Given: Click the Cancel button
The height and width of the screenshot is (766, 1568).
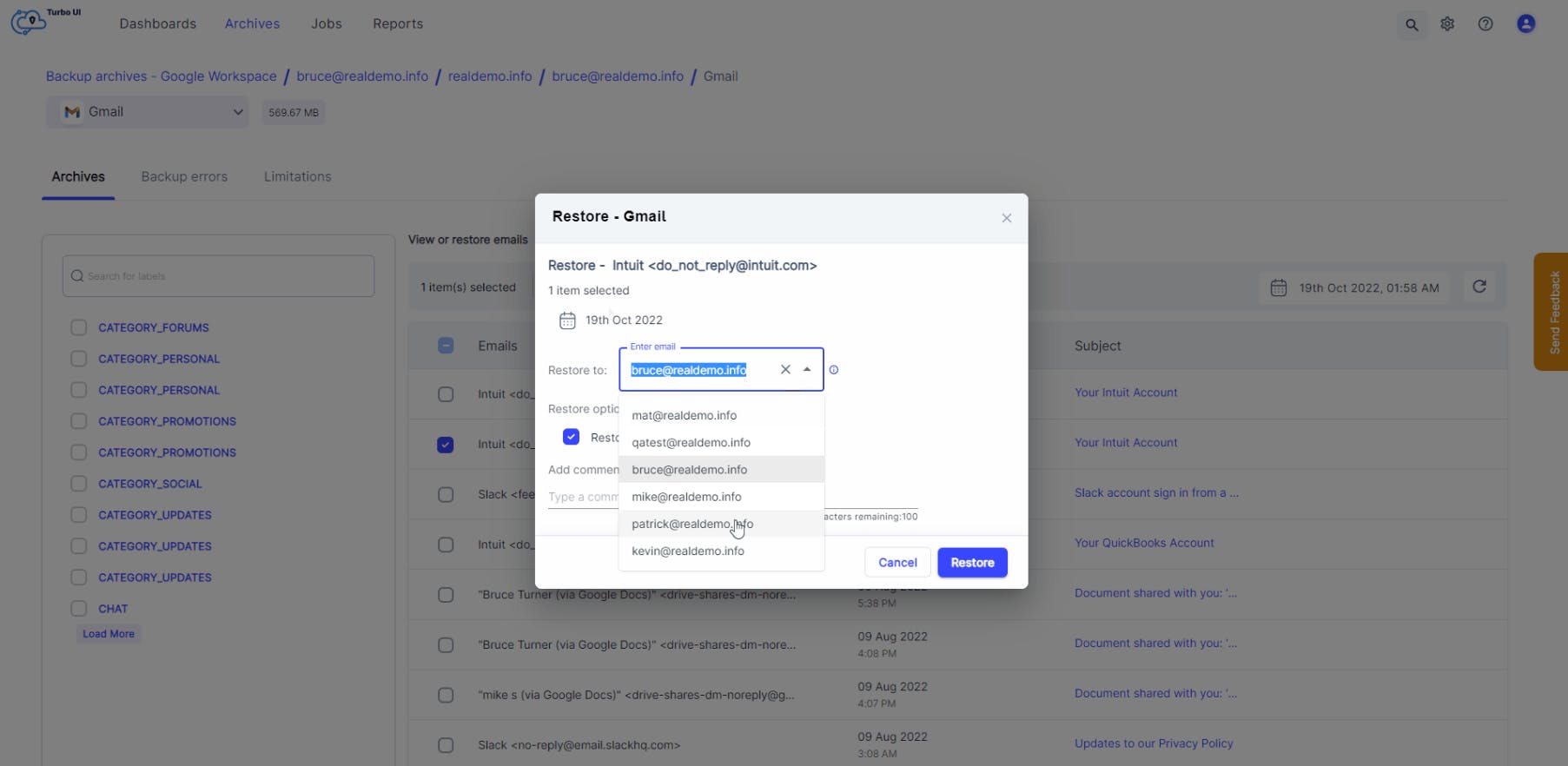Looking at the screenshot, I should click(x=897, y=563).
